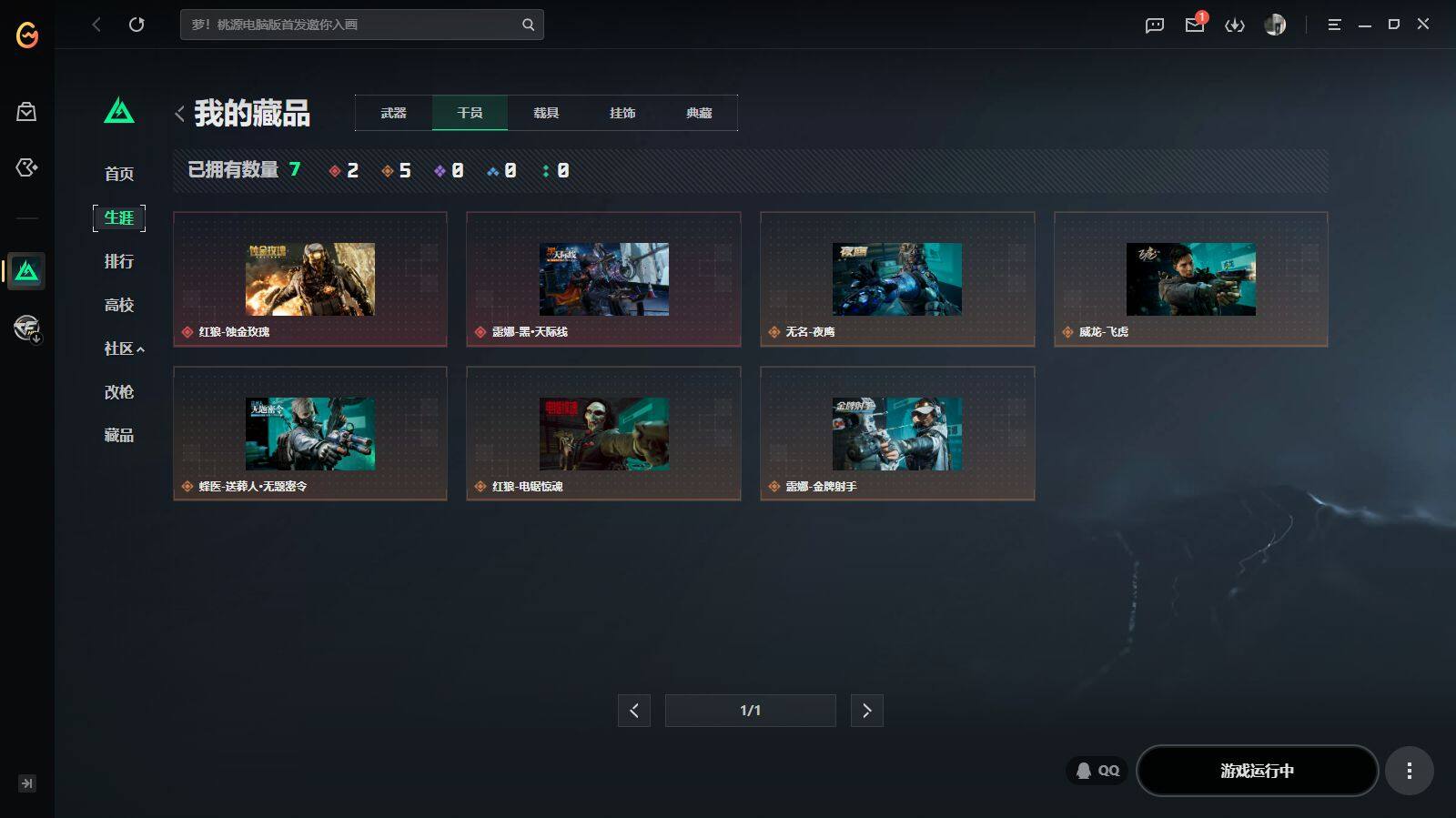The width and height of the screenshot is (1456, 818).
Task: Click the orange rarity count 5
Action: pos(397,171)
